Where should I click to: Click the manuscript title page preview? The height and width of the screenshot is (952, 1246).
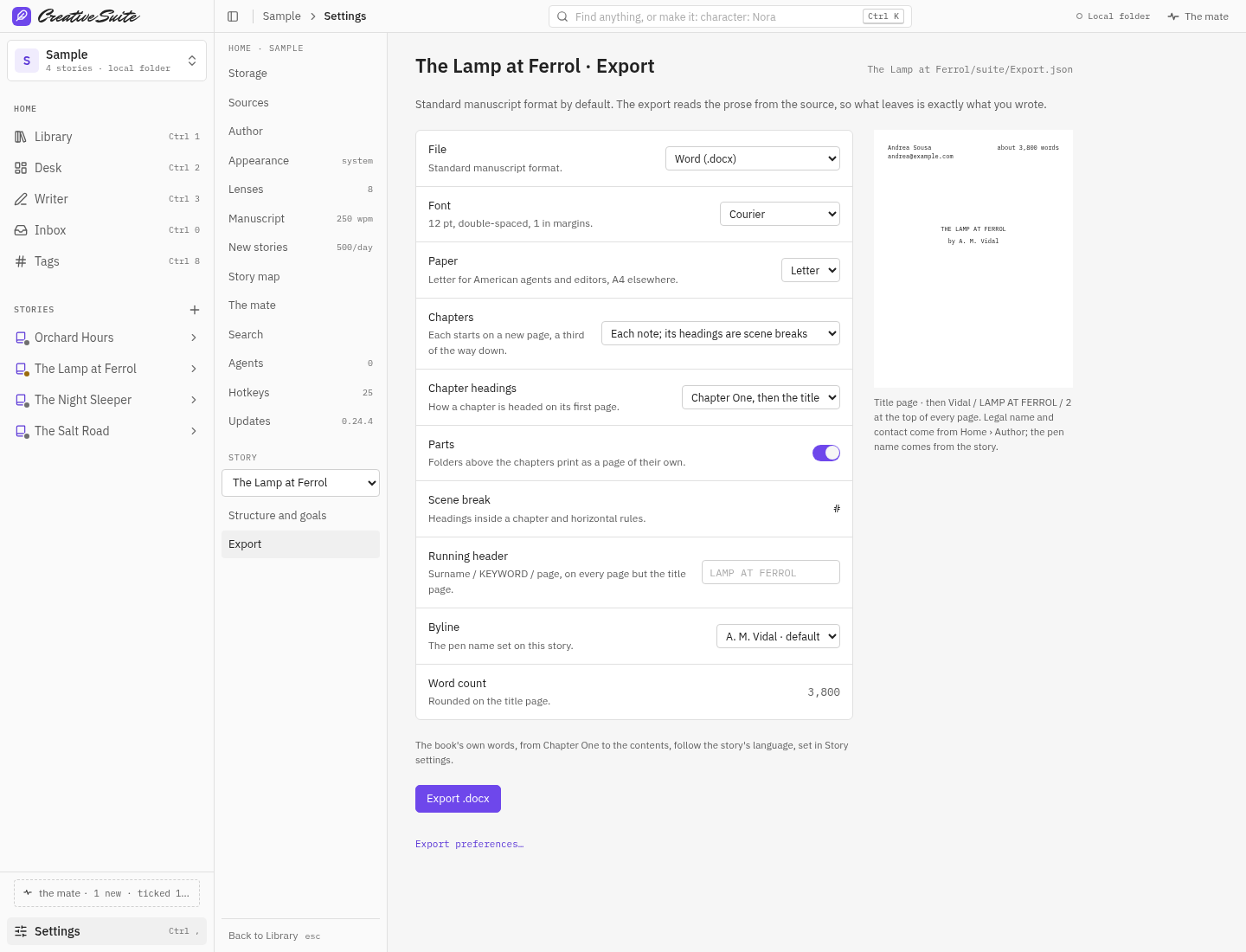[973, 259]
